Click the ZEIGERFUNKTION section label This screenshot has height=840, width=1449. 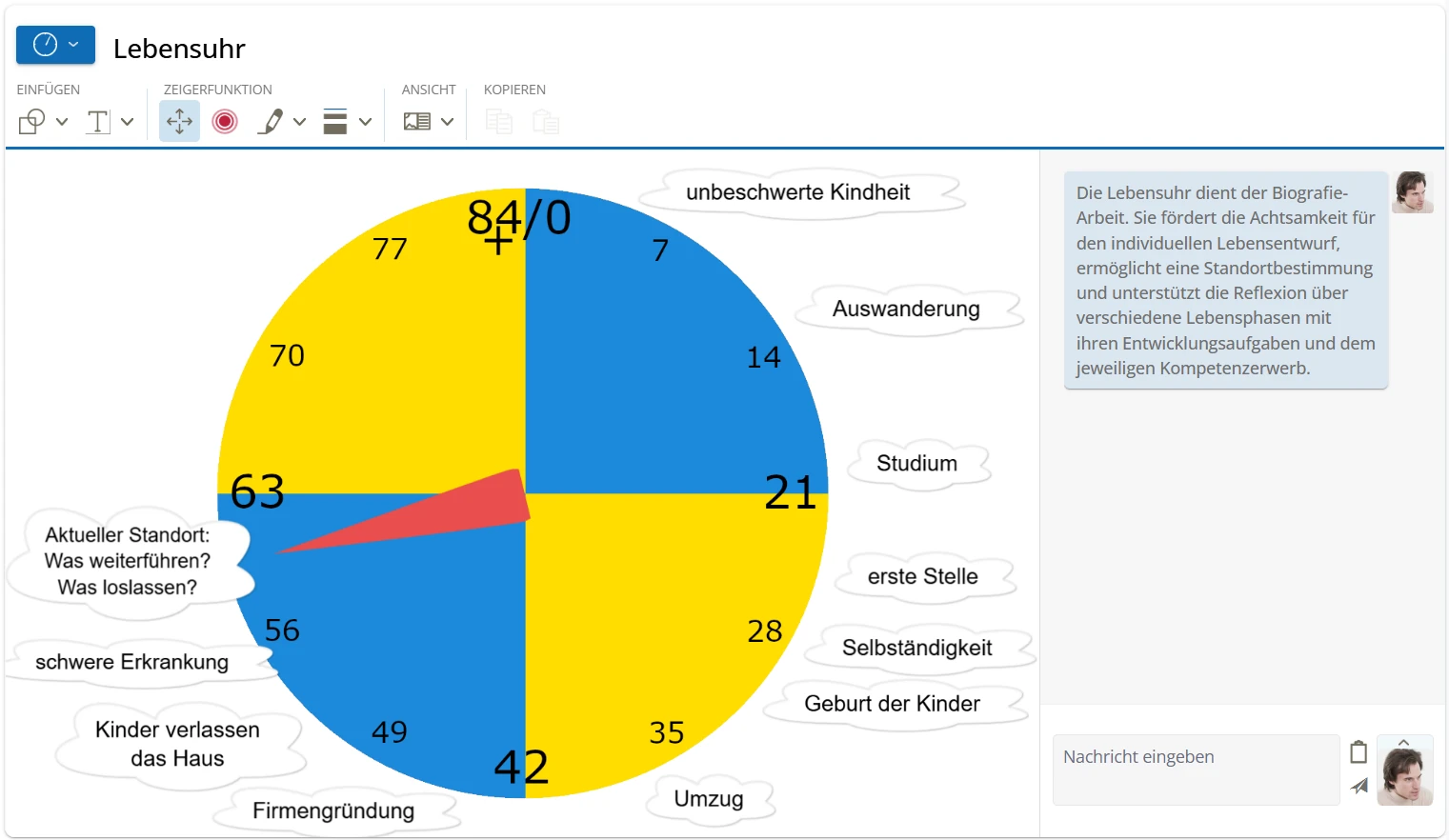coord(218,90)
